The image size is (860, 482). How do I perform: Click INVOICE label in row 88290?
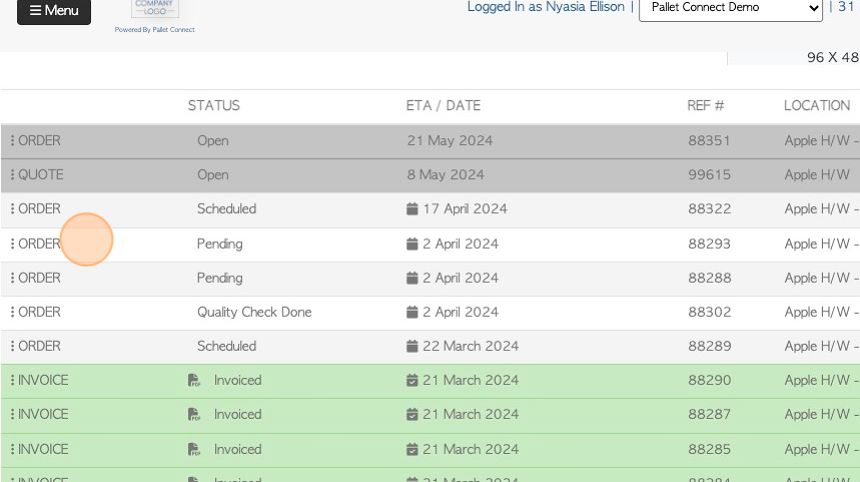point(43,380)
